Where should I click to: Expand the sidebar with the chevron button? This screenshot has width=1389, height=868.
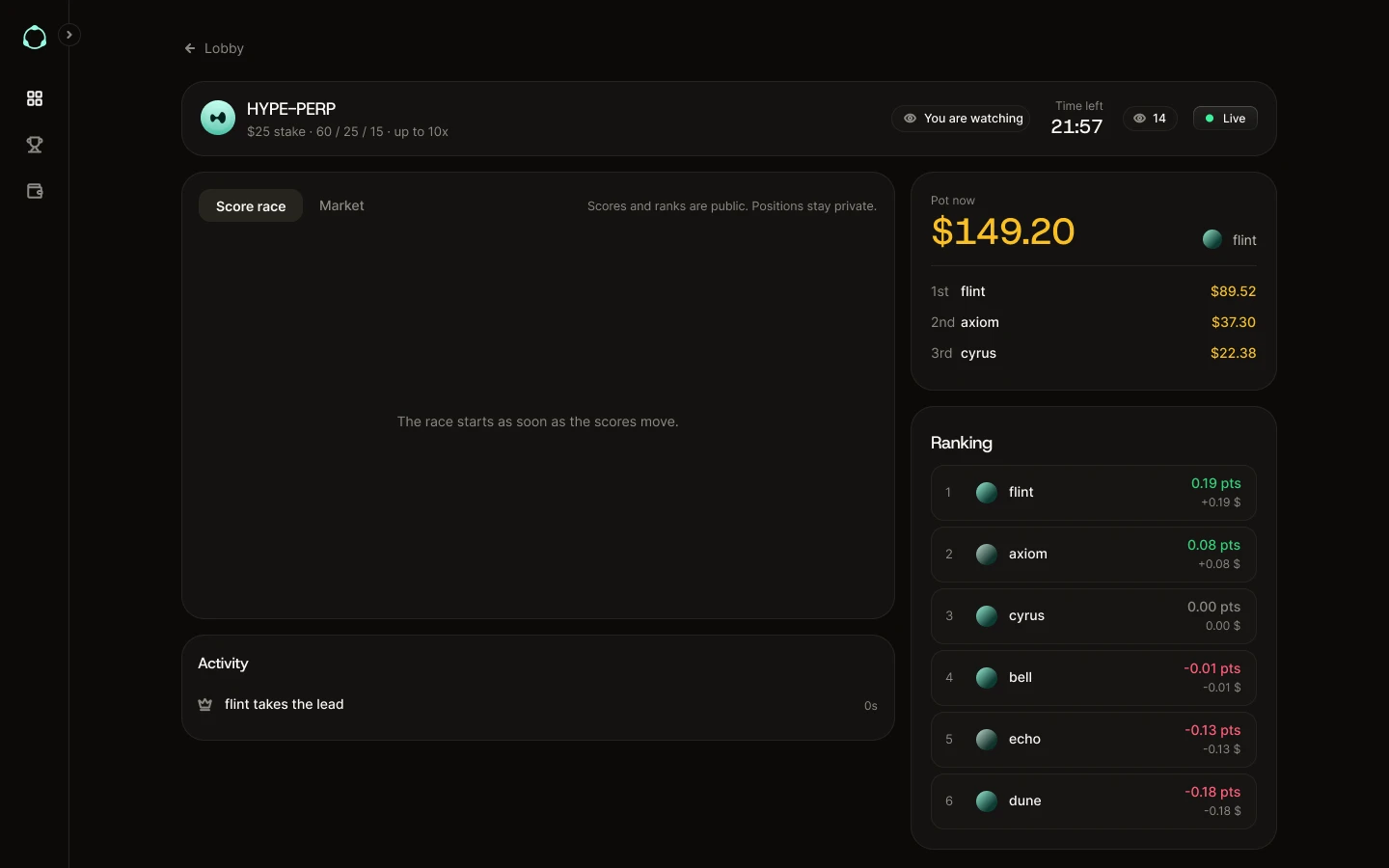click(69, 35)
